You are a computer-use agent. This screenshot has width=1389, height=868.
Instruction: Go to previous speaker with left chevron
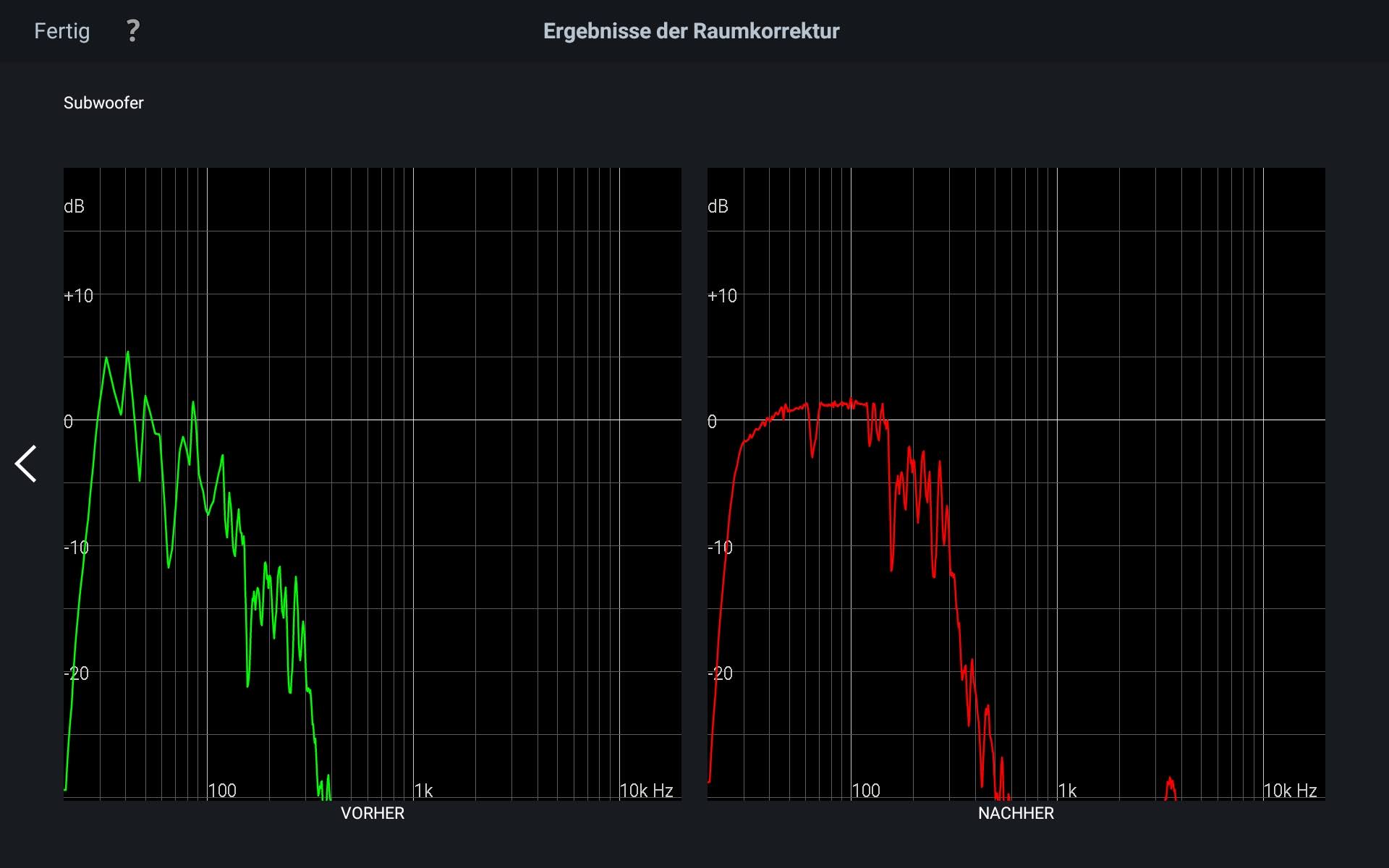(x=26, y=464)
